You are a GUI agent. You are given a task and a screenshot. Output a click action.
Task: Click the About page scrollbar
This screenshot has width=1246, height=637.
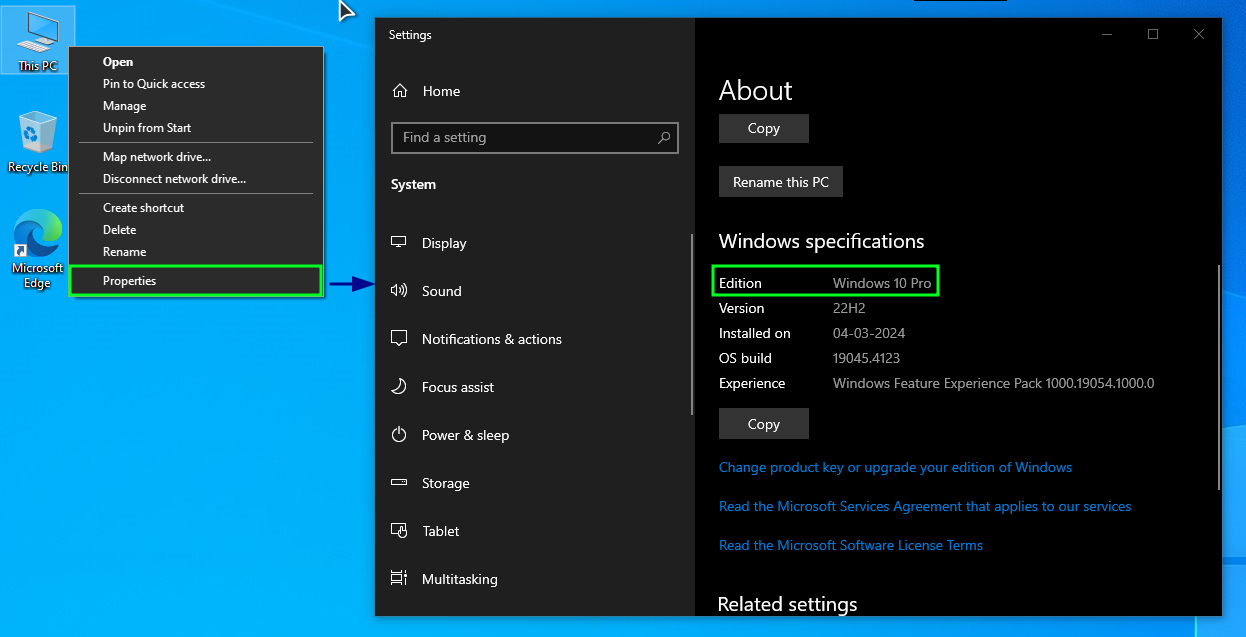pos(1218,378)
